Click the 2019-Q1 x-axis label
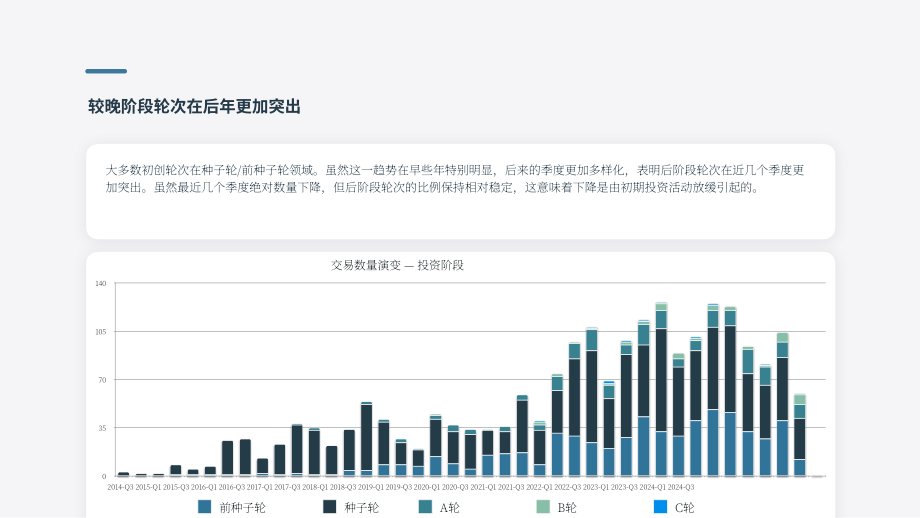This screenshot has height=518, width=920. point(371,487)
